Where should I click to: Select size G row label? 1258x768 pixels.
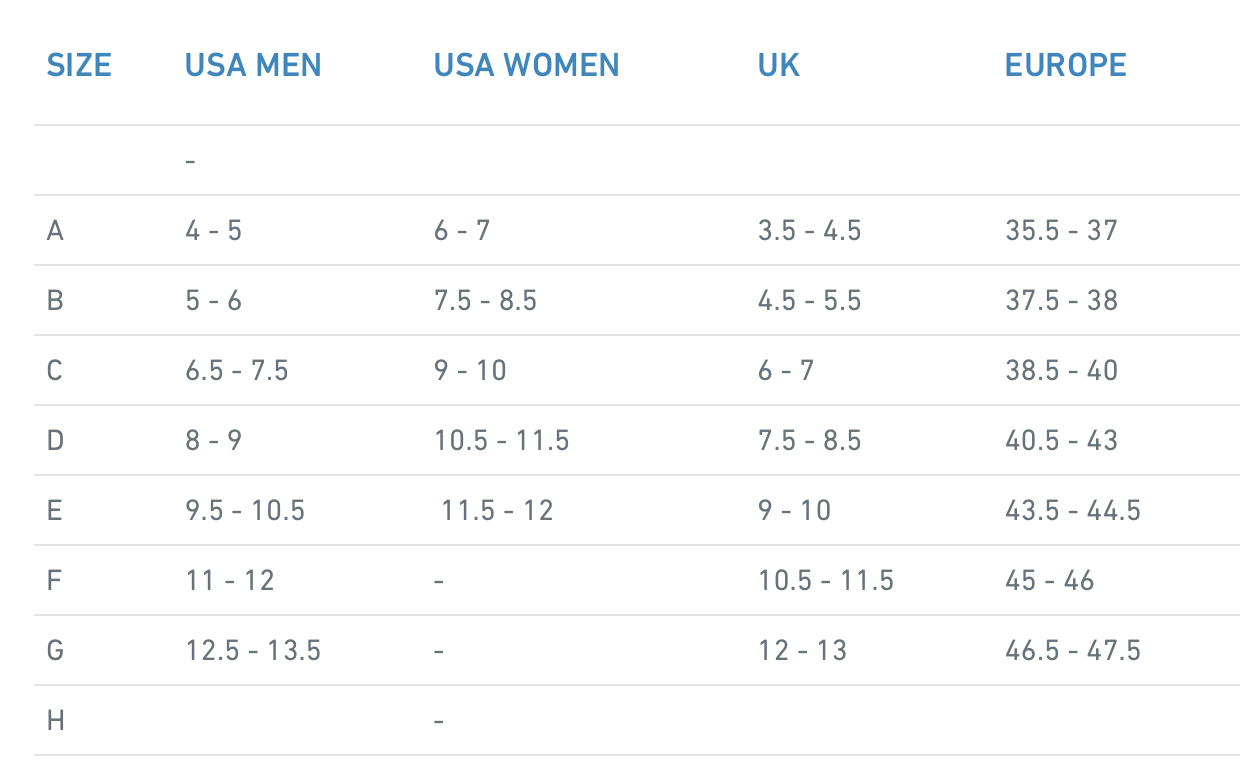pyautogui.click(x=55, y=650)
